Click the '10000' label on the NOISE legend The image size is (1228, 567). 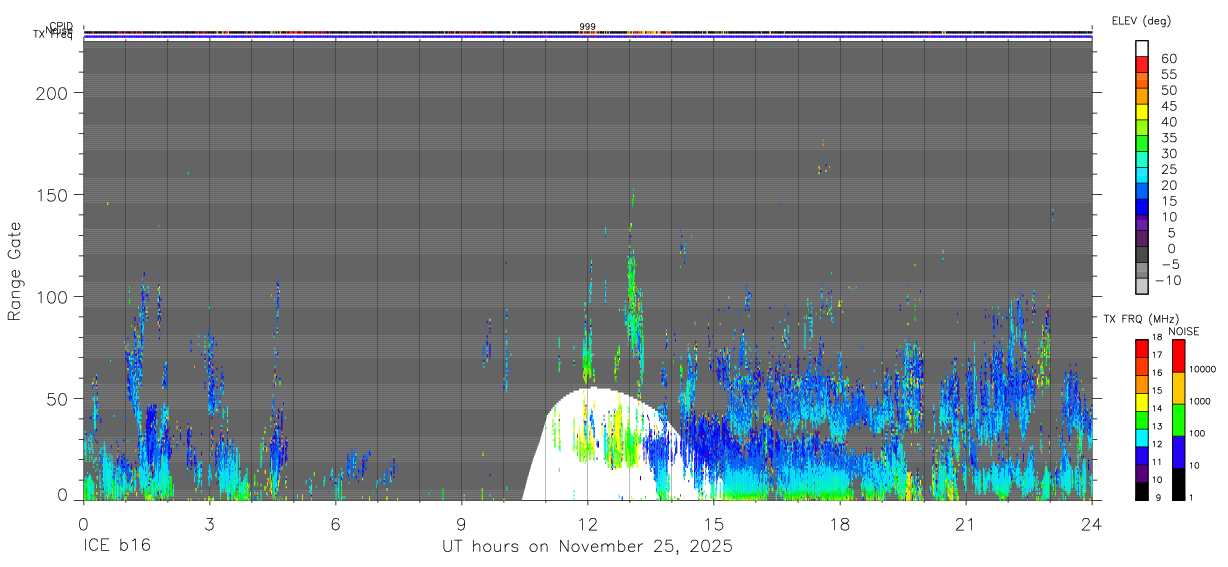[x=1203, y=371]
